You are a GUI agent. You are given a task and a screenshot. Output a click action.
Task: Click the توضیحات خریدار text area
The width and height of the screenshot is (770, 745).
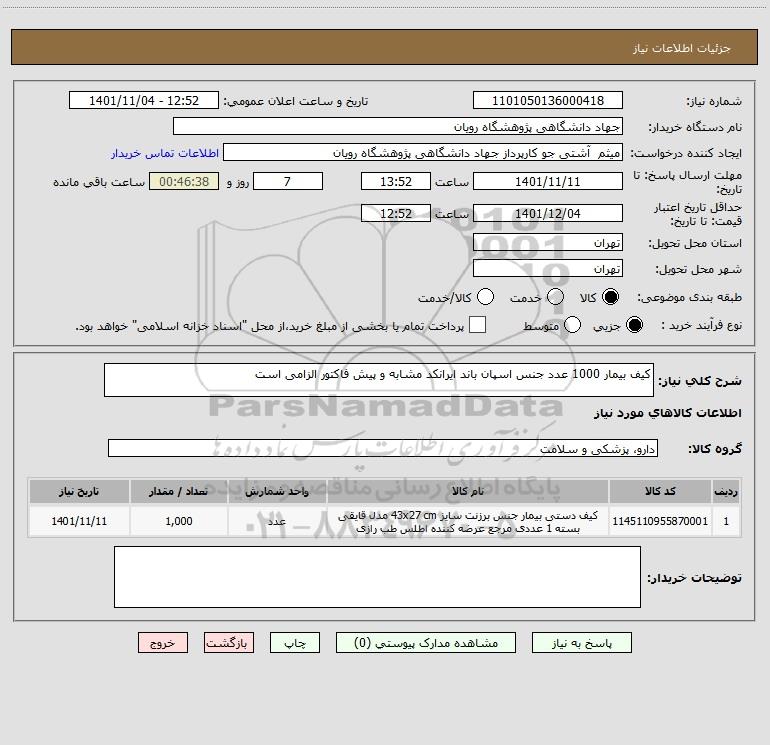pyautogui.click(x=377, y=577)
